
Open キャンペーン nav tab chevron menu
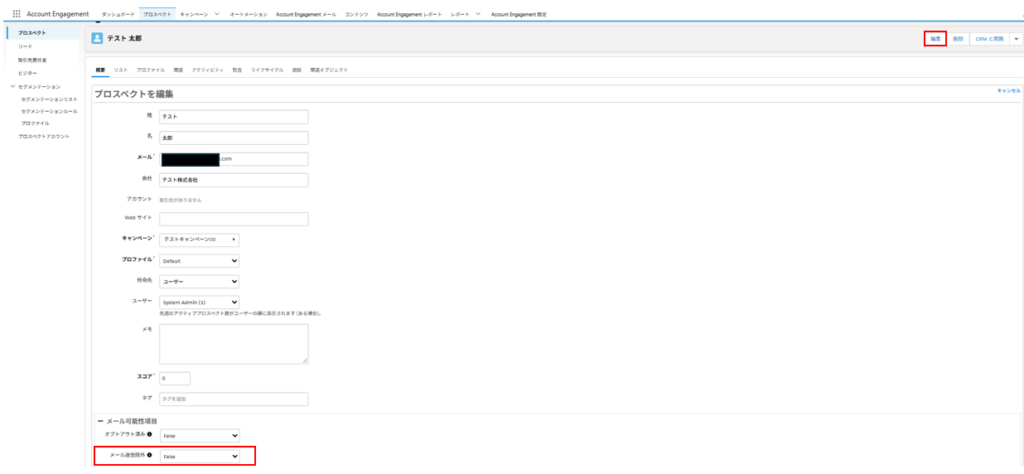click(217, 14)
